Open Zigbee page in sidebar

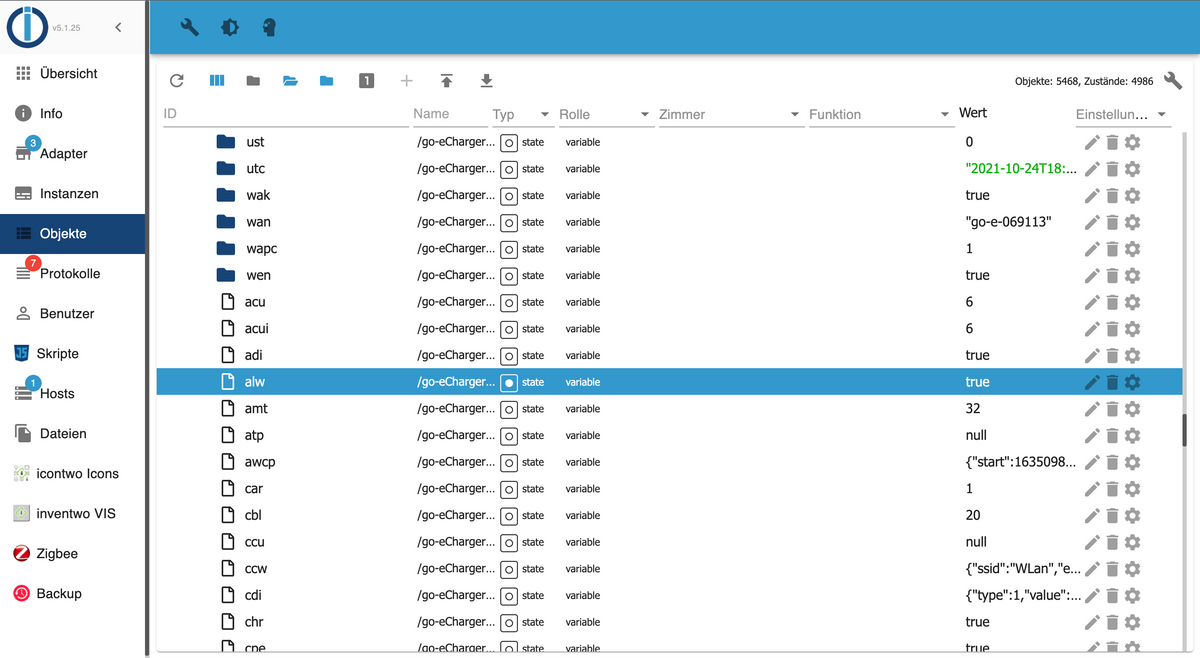72,553
